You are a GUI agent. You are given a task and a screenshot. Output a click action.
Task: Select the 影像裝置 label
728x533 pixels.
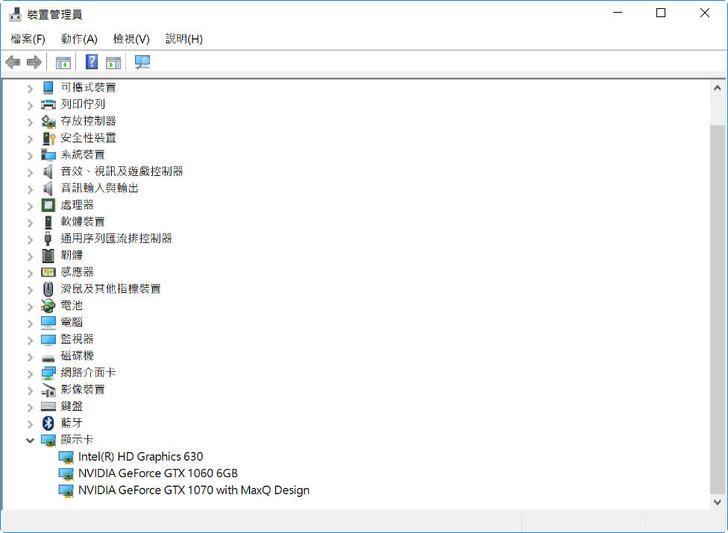coord(83,390)
